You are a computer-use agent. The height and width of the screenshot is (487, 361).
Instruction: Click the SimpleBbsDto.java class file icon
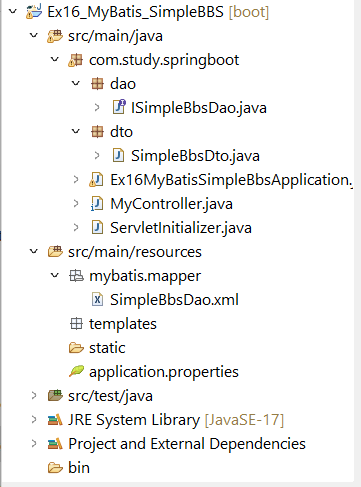click(118, 155)
